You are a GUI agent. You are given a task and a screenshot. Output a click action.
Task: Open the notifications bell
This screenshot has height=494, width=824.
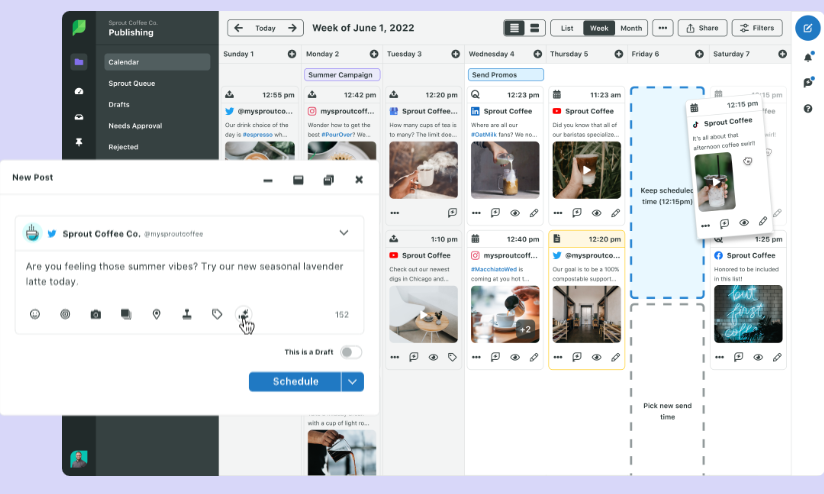coord(808,57)
